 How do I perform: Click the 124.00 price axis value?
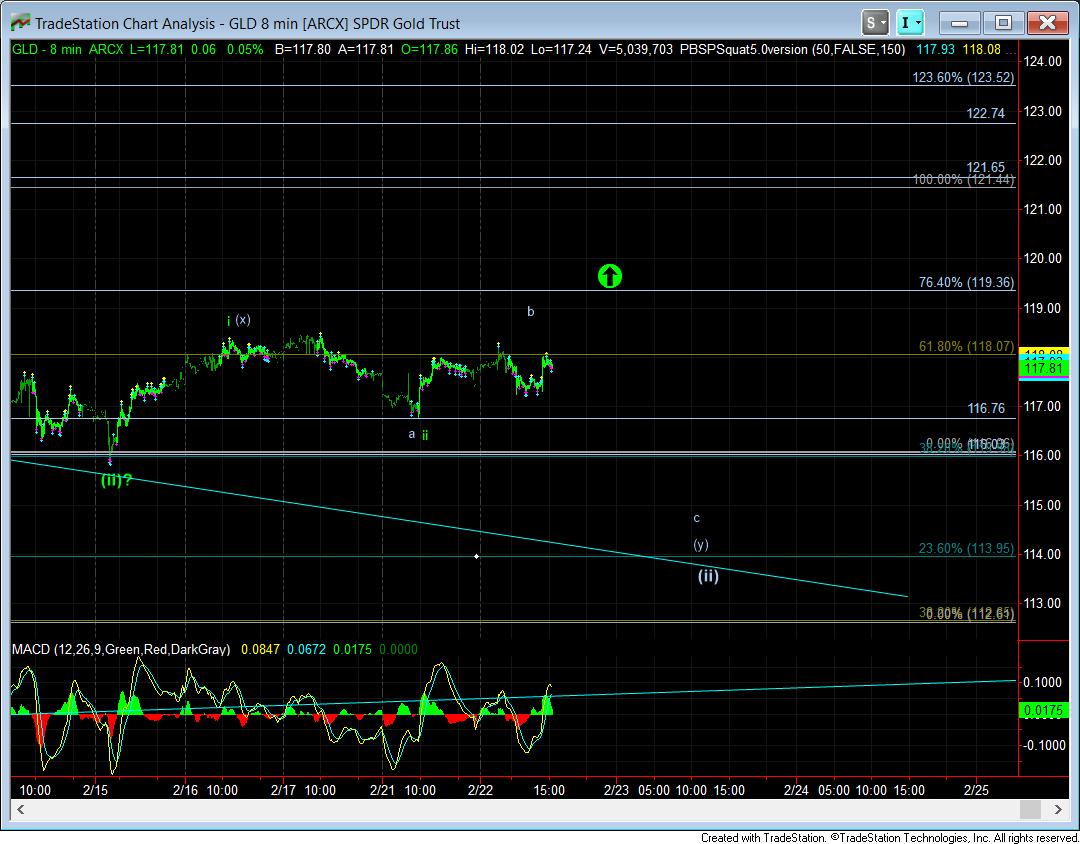[x=1042, y=61]
